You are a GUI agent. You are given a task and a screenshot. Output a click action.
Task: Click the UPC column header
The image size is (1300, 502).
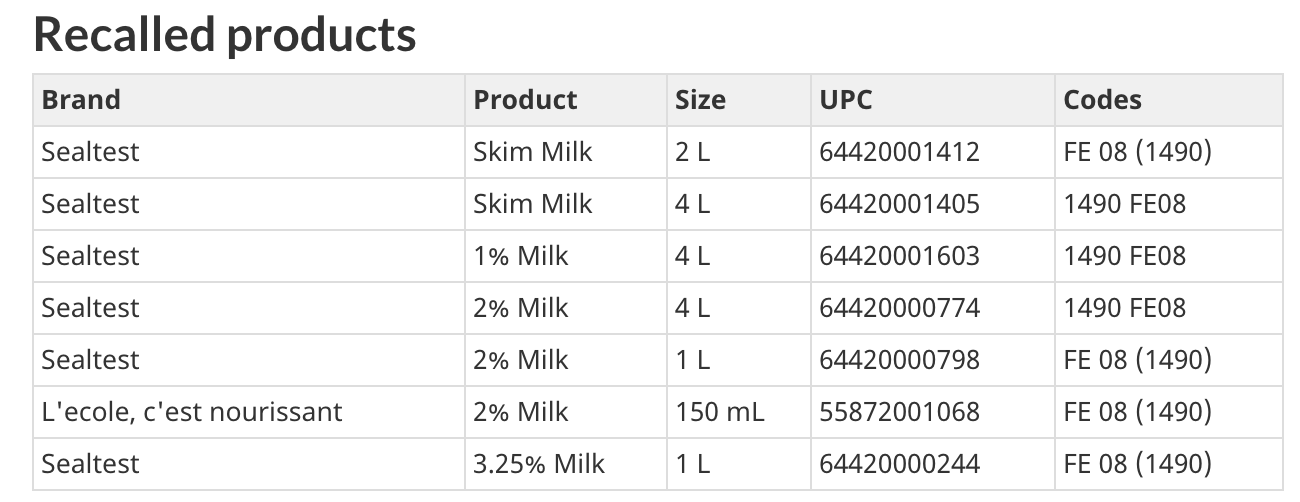[x=933, y=100]
